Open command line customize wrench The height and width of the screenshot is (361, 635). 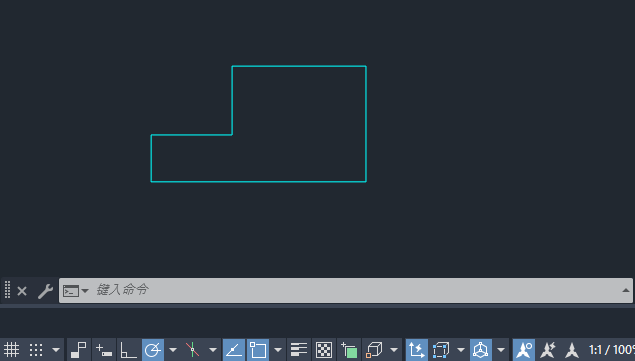pos(45,291)
